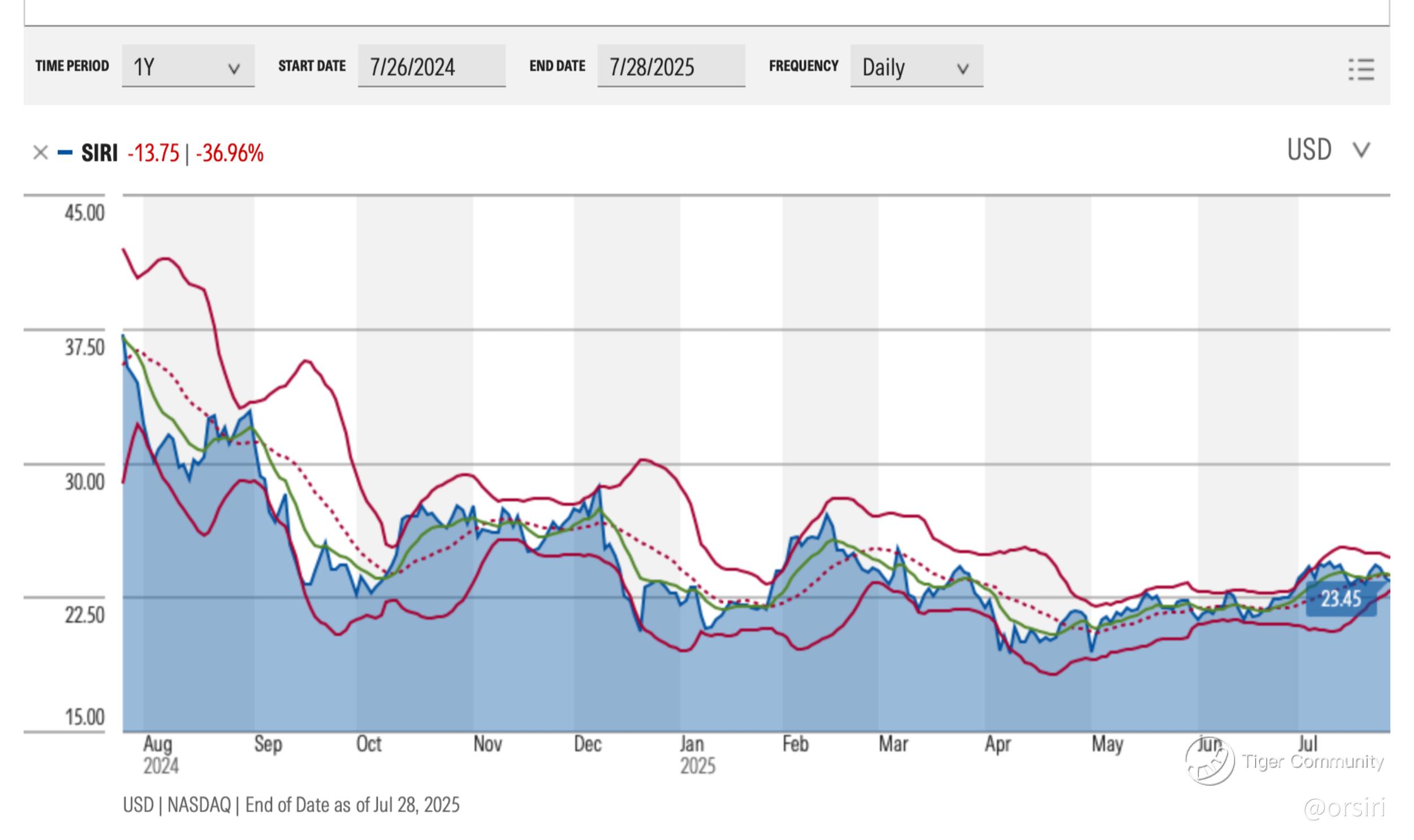Click the blue SIRI legend color swatch

[65, 153]
